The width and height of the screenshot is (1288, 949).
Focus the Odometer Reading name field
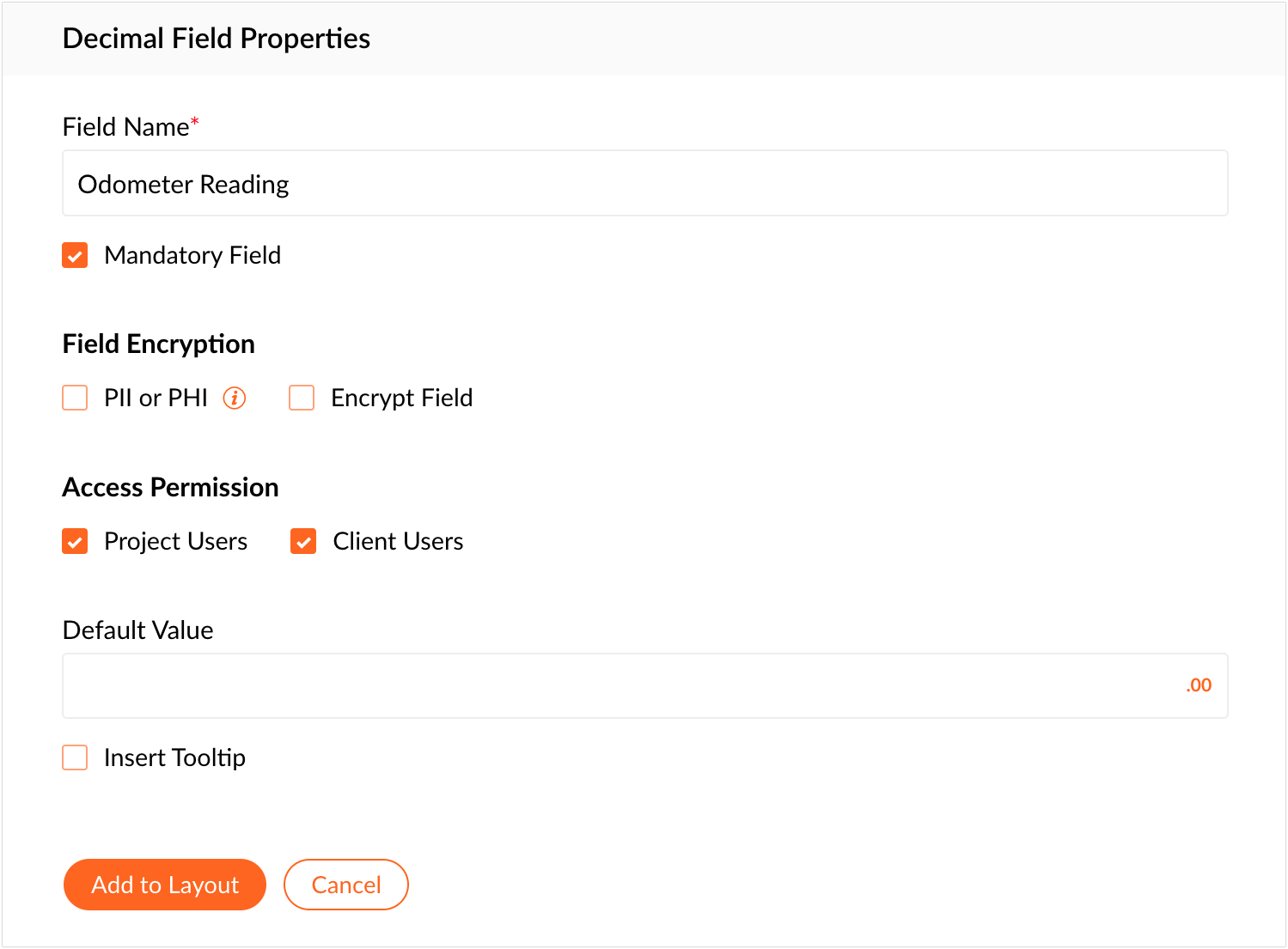point(644,184)
